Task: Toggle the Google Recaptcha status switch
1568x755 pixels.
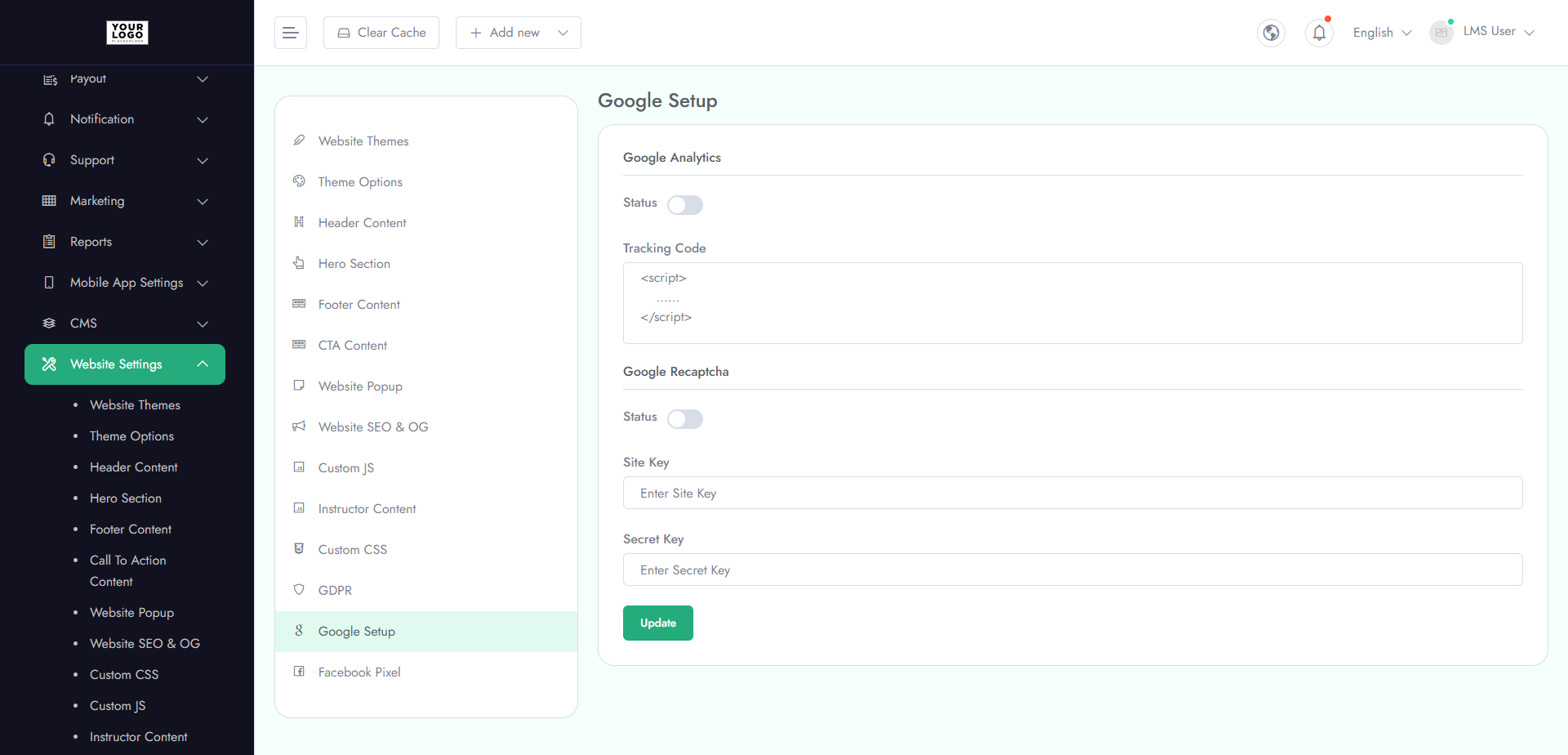Action: pyautogui.click(x=685, y=419)
